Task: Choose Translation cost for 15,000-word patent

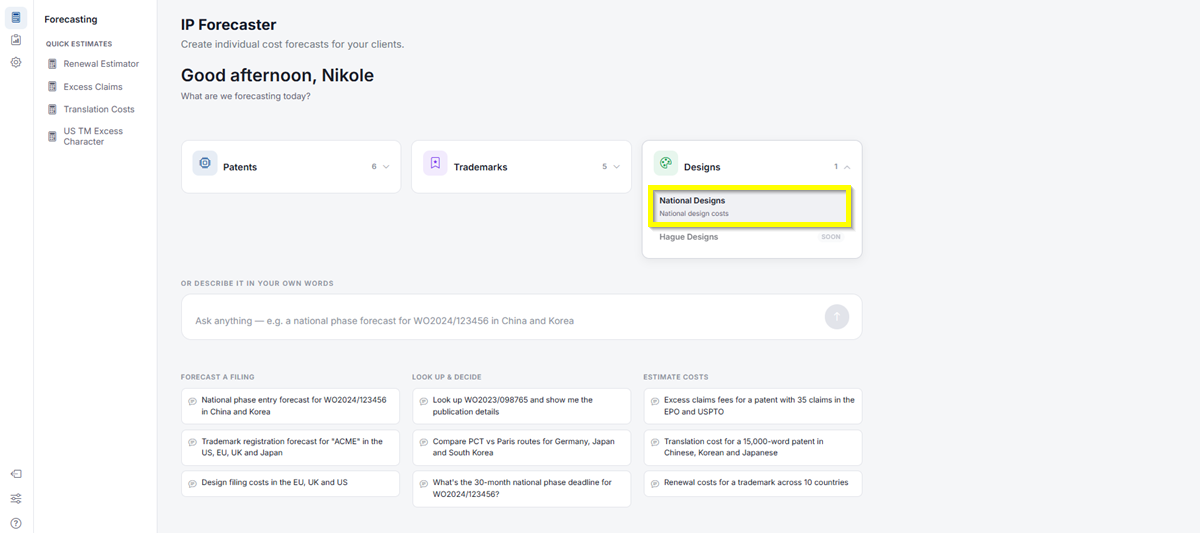Action: click(752, 447)
